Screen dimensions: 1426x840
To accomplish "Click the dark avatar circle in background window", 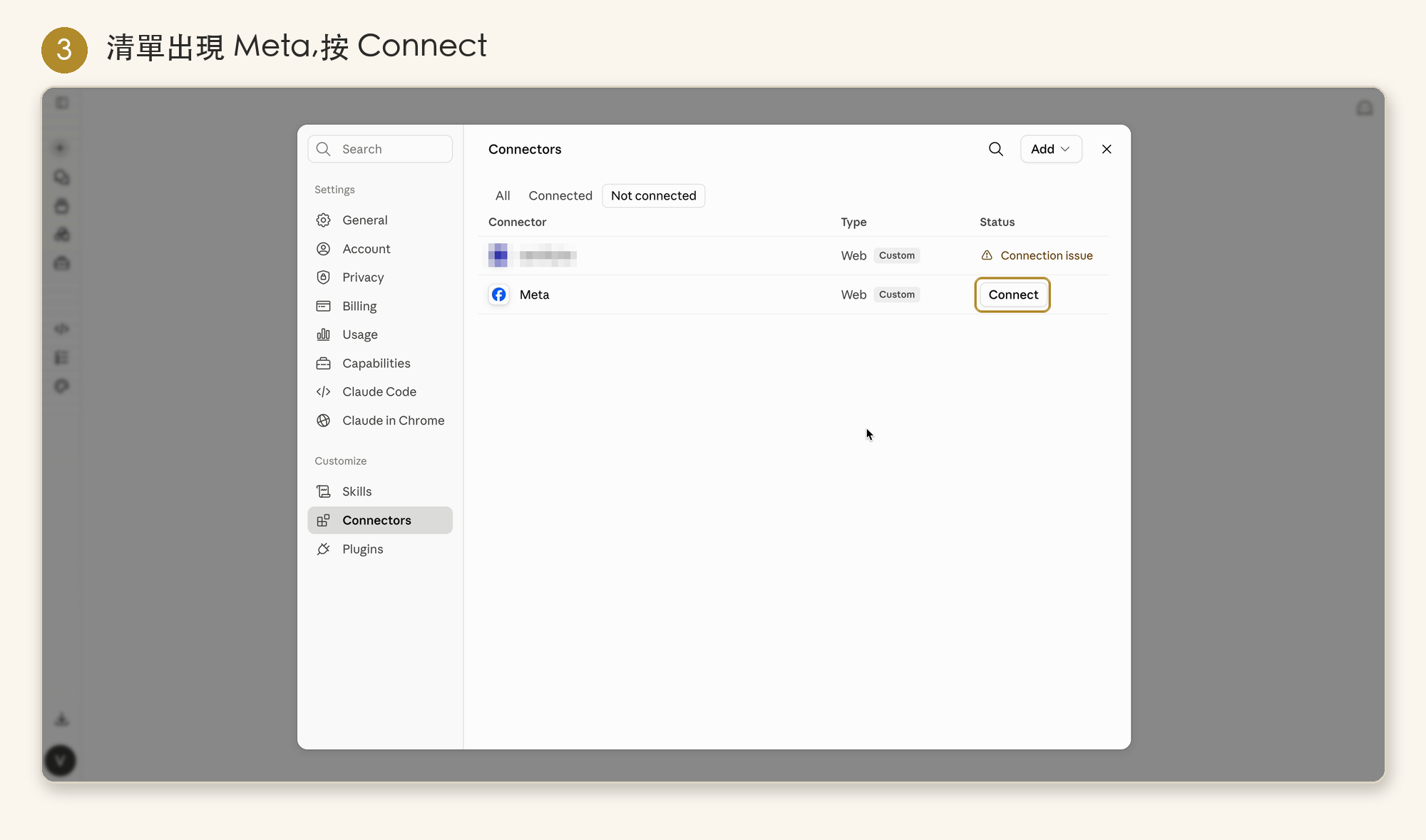I will pos(61,761).
